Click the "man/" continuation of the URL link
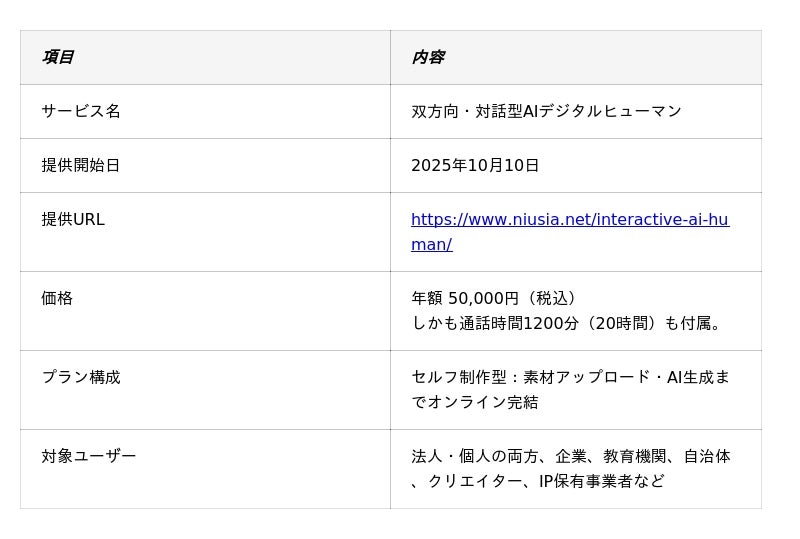Screen dimensions: 800x539 [431, 245]
